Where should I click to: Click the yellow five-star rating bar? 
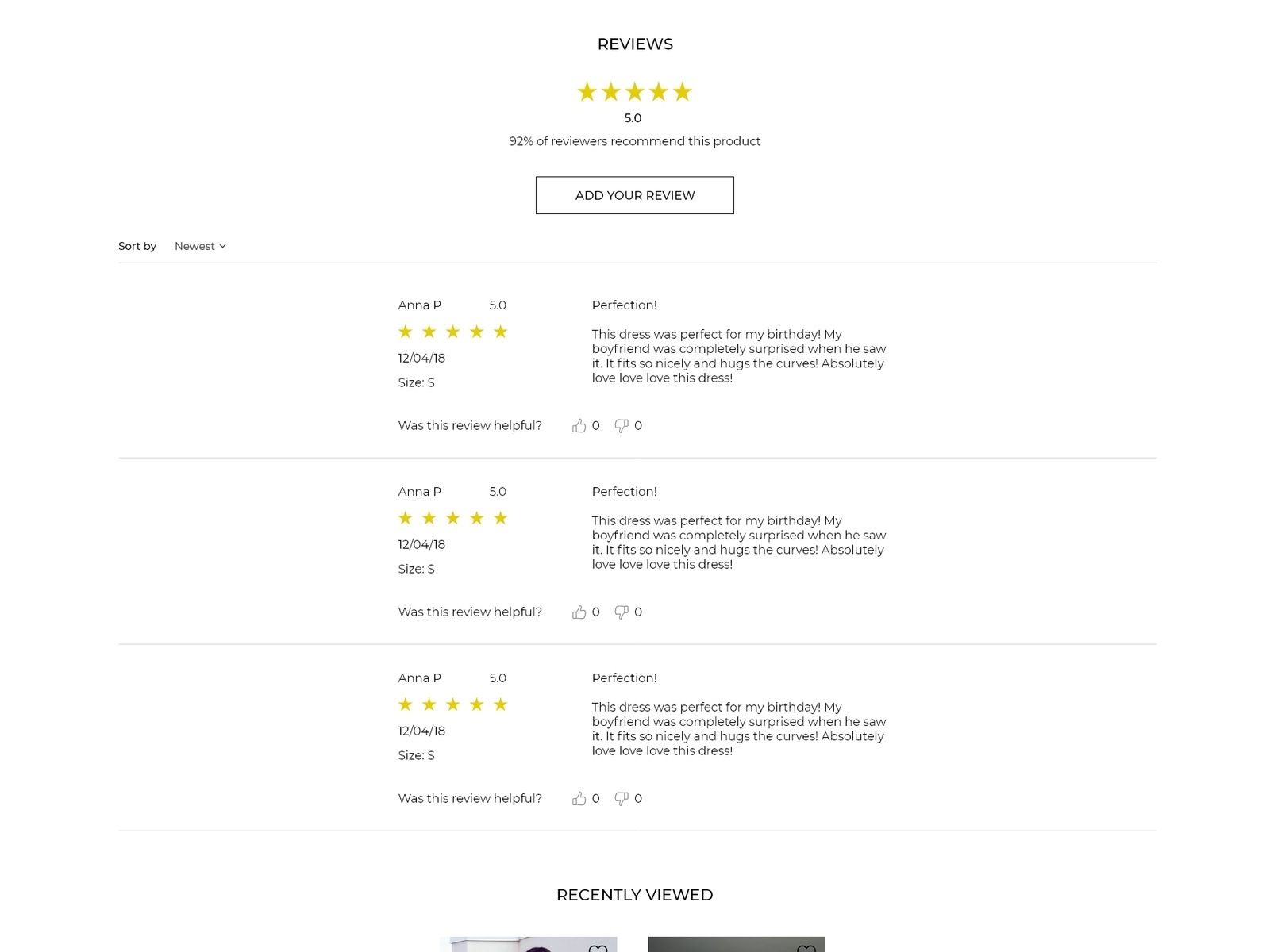(634, 91)
